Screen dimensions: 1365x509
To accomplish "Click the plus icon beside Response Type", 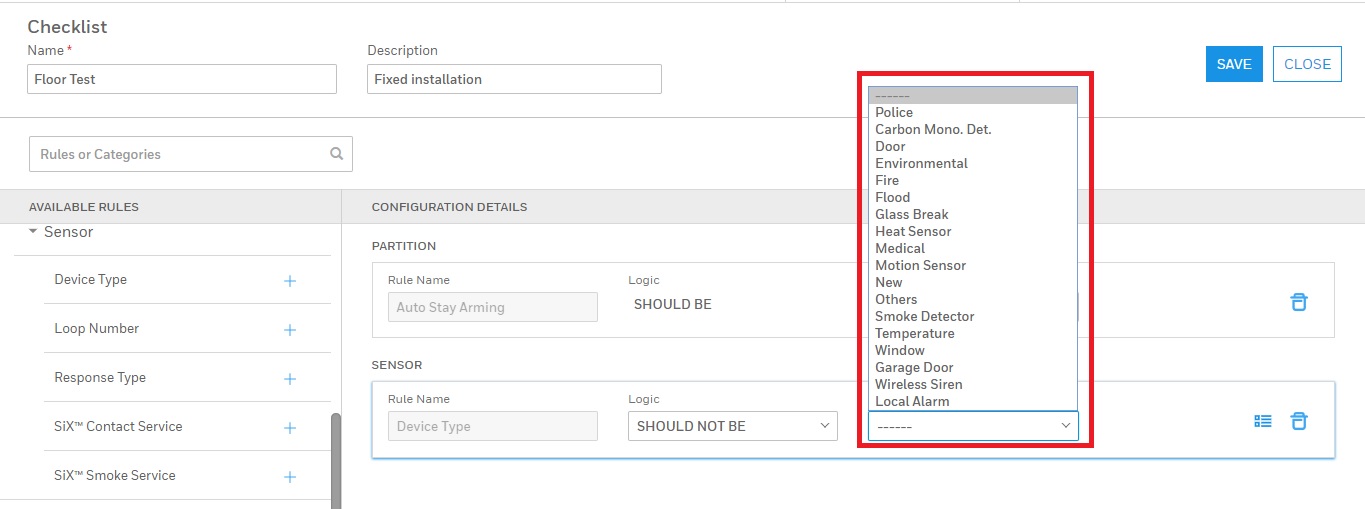I will click(x=290, y=379).
